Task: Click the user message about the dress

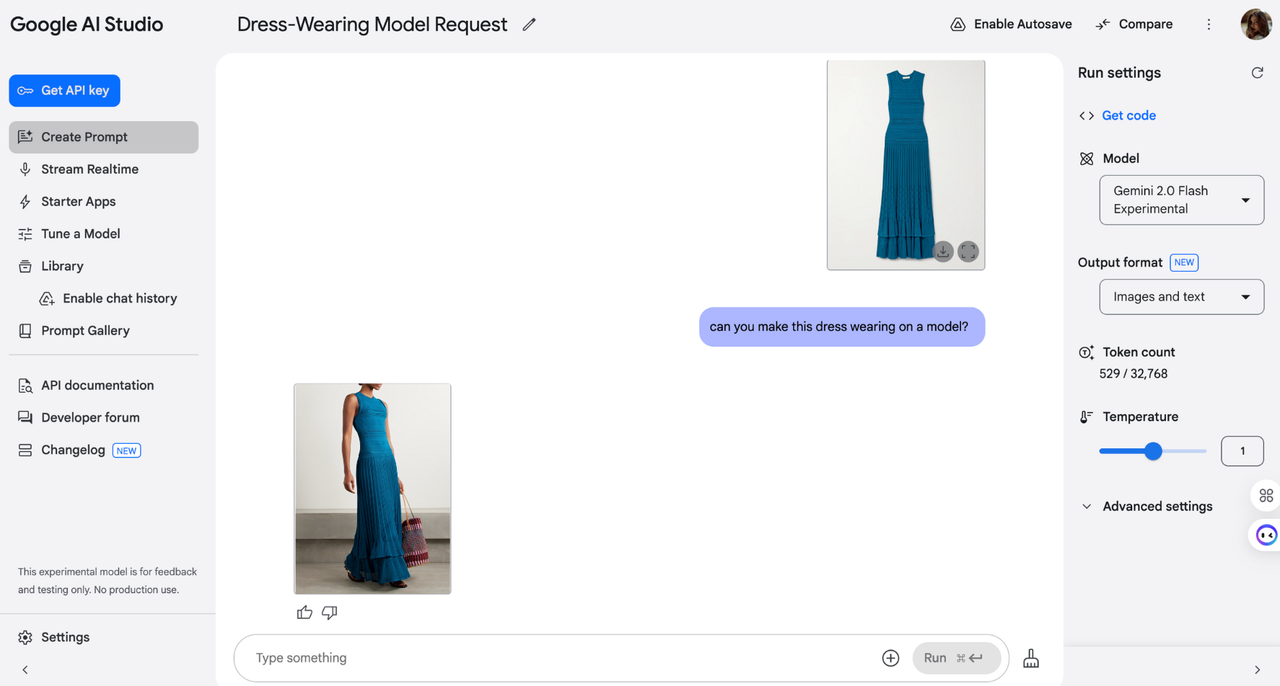Action: pos(842,327)
